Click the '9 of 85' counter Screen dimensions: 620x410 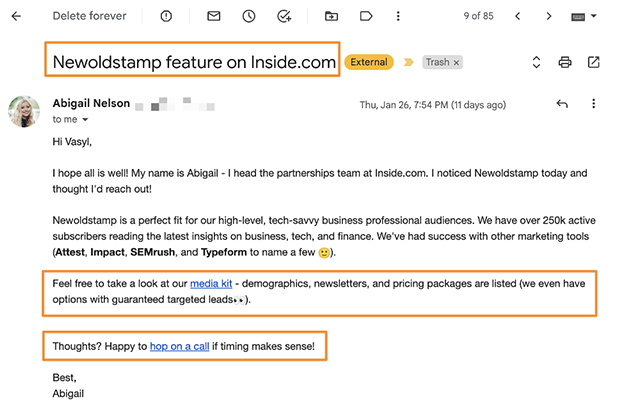tap(478, 16)
